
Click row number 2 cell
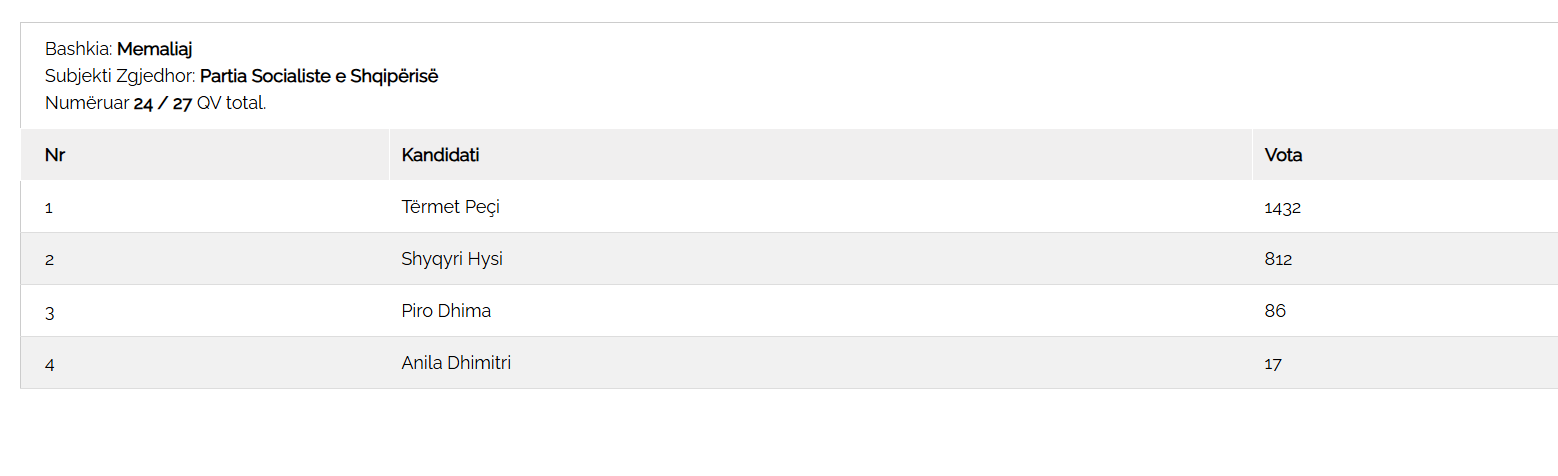pos(49,260)
